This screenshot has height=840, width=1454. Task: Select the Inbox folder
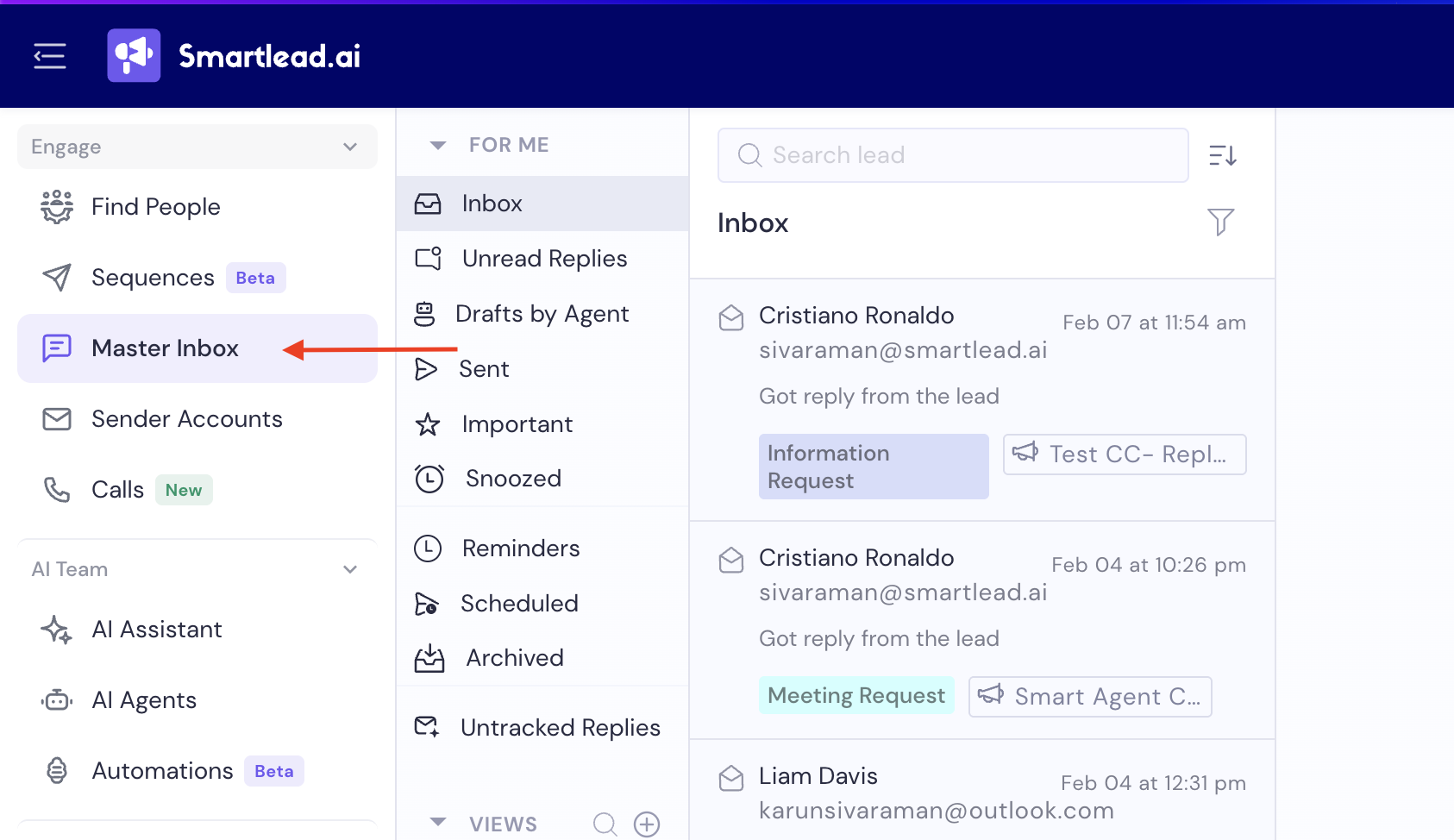click(x=542, y=204)
